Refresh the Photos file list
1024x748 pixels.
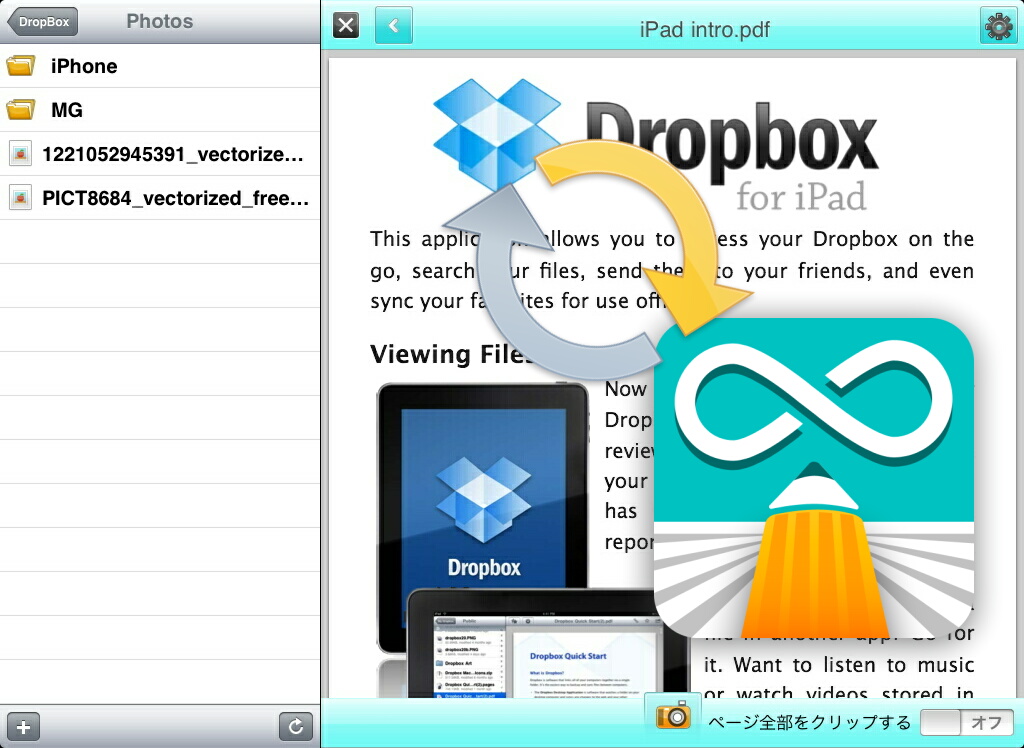point(295,727)
